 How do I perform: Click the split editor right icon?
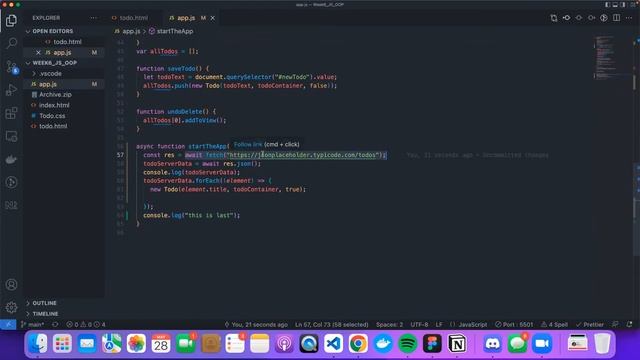[x=616, y=18]
